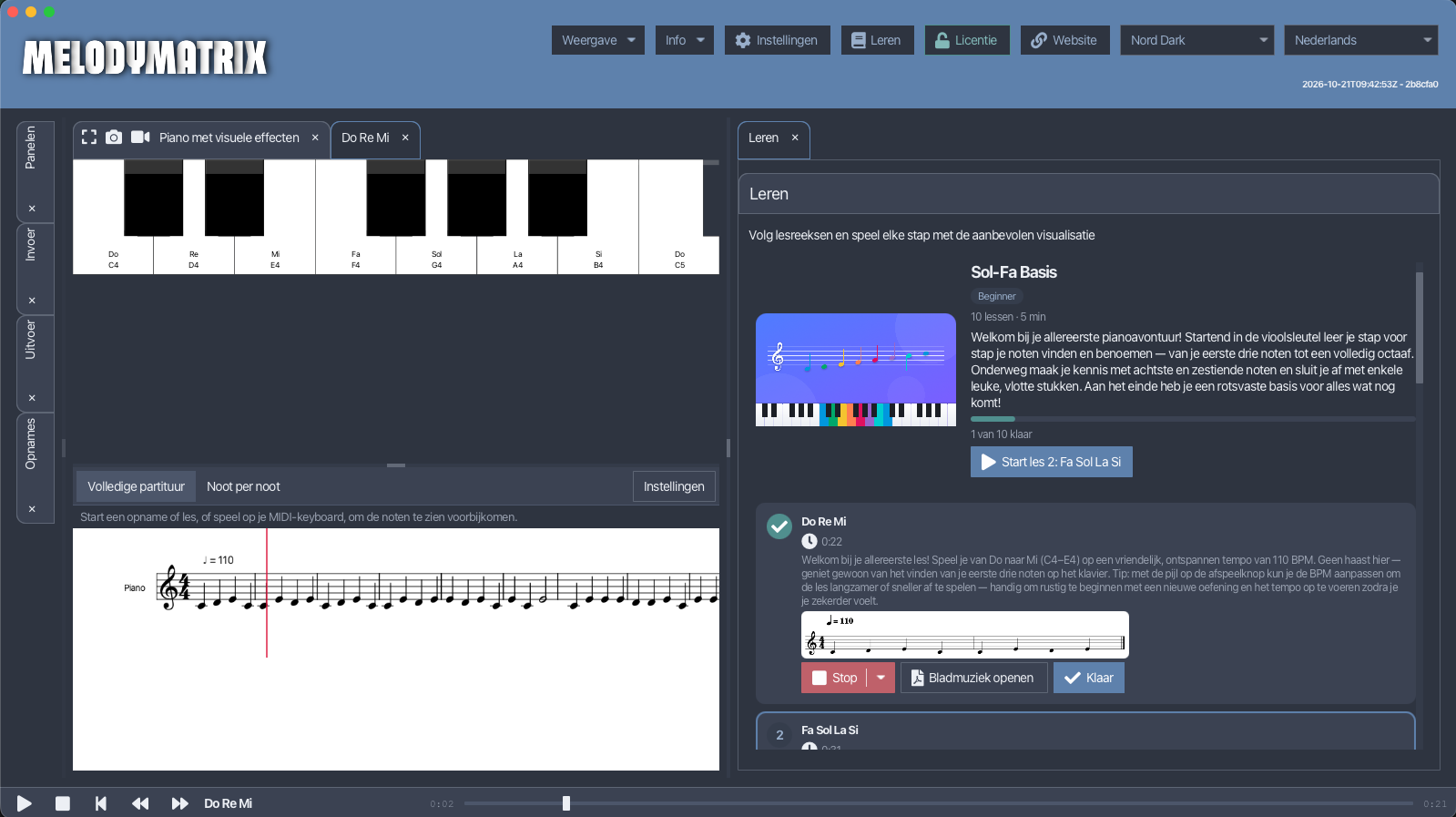Start video recording of the piano panel
1456x817 pixels.
(140, 138)
